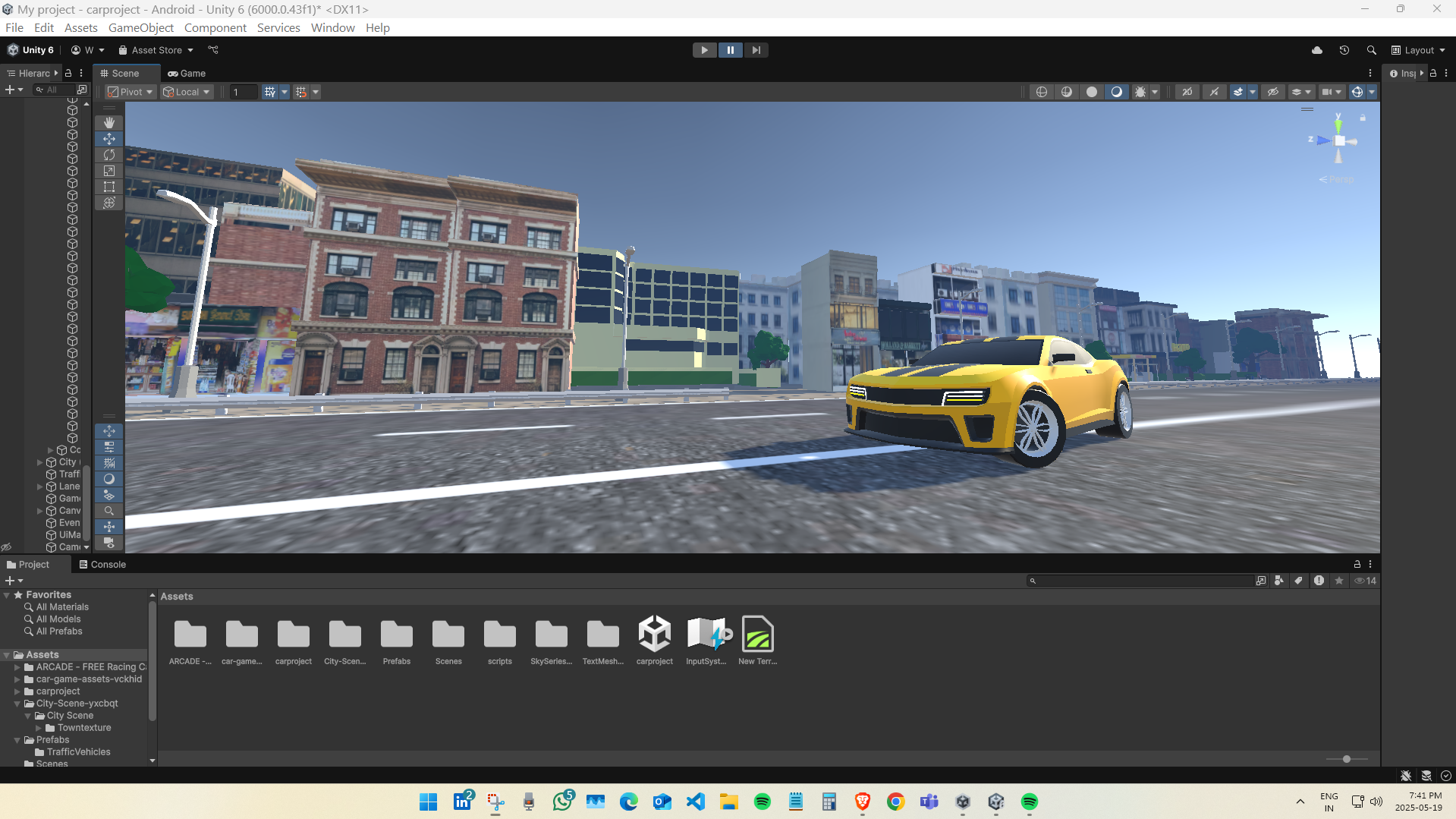The height and width of the screenshot is (819, 1456).
Task: Open the carproject scene asset
Action: click(655, 641)
